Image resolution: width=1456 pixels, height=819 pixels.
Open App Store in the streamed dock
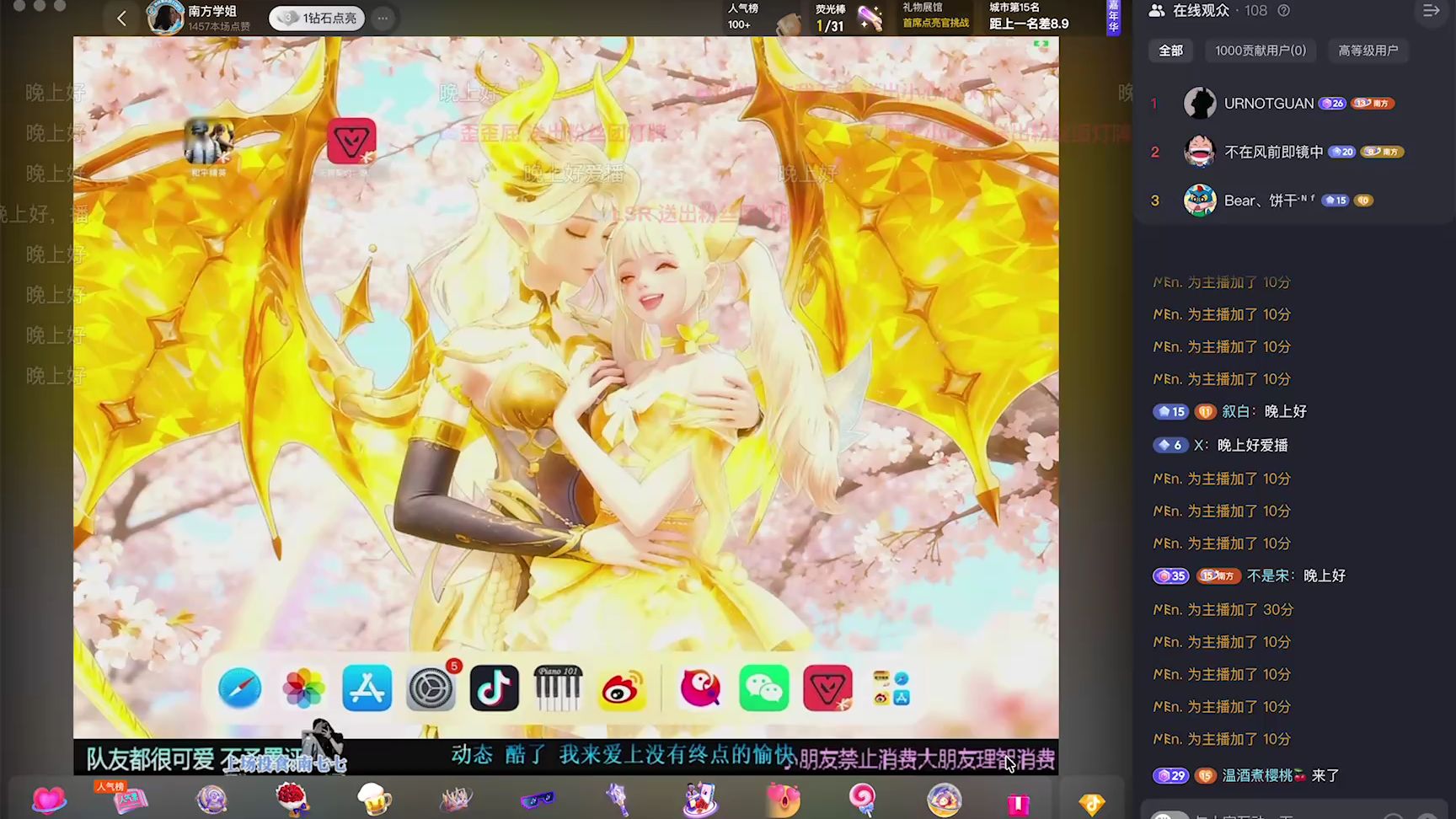(367, 688)
